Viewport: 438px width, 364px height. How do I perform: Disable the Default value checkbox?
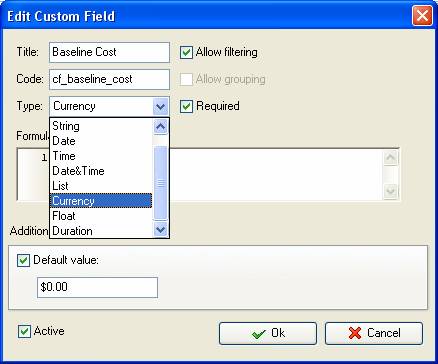point(23,260)
